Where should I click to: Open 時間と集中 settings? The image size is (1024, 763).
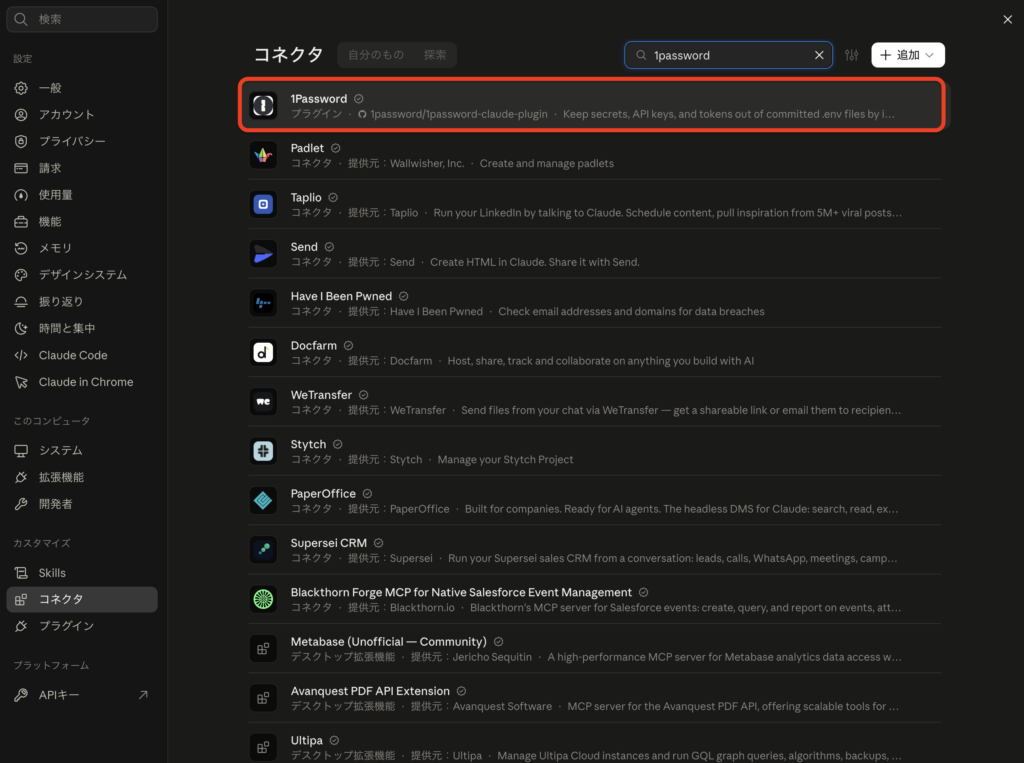point(82,329)
